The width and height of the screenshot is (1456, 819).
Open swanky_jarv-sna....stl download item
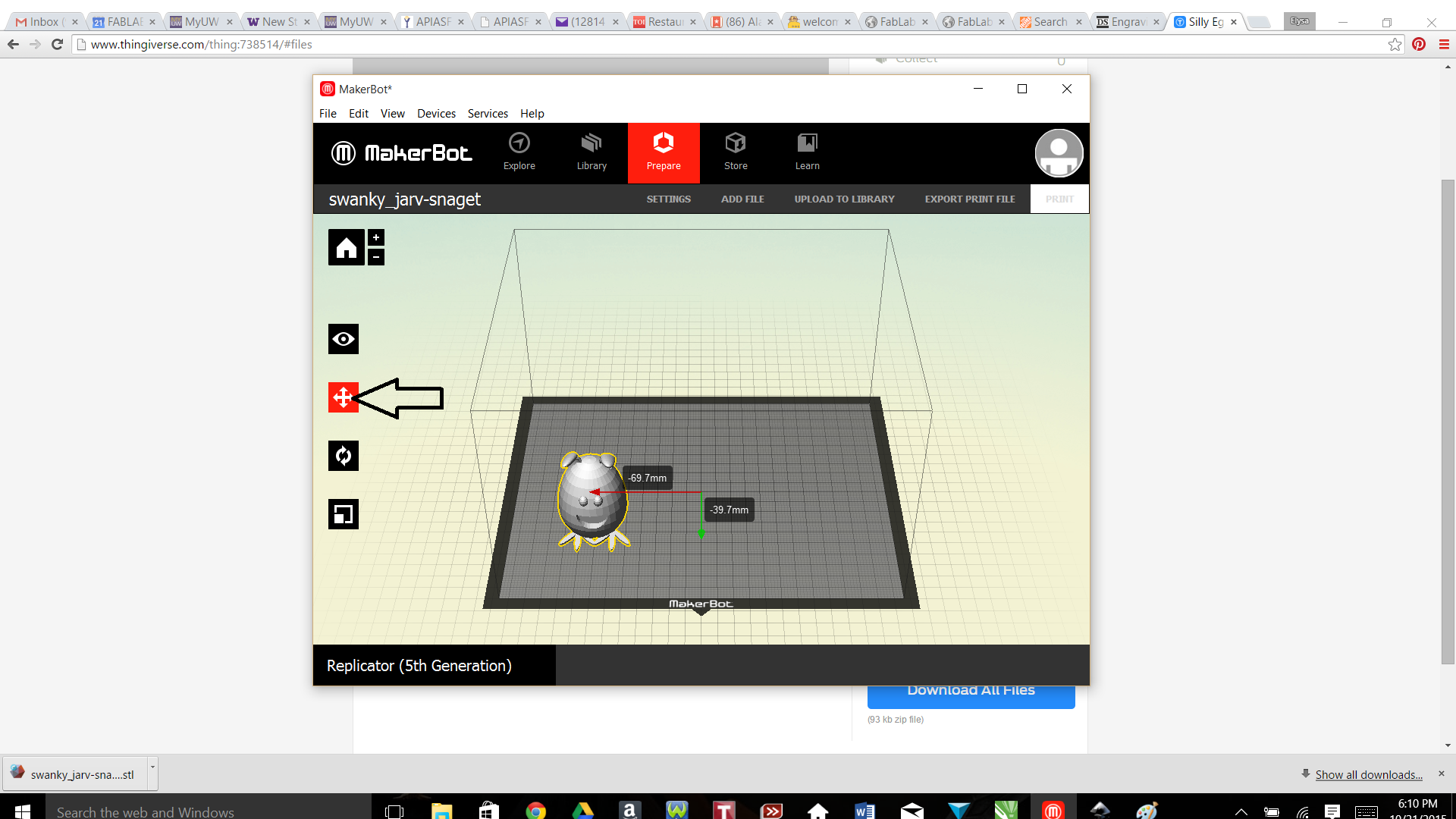click(x=74, y=774)
